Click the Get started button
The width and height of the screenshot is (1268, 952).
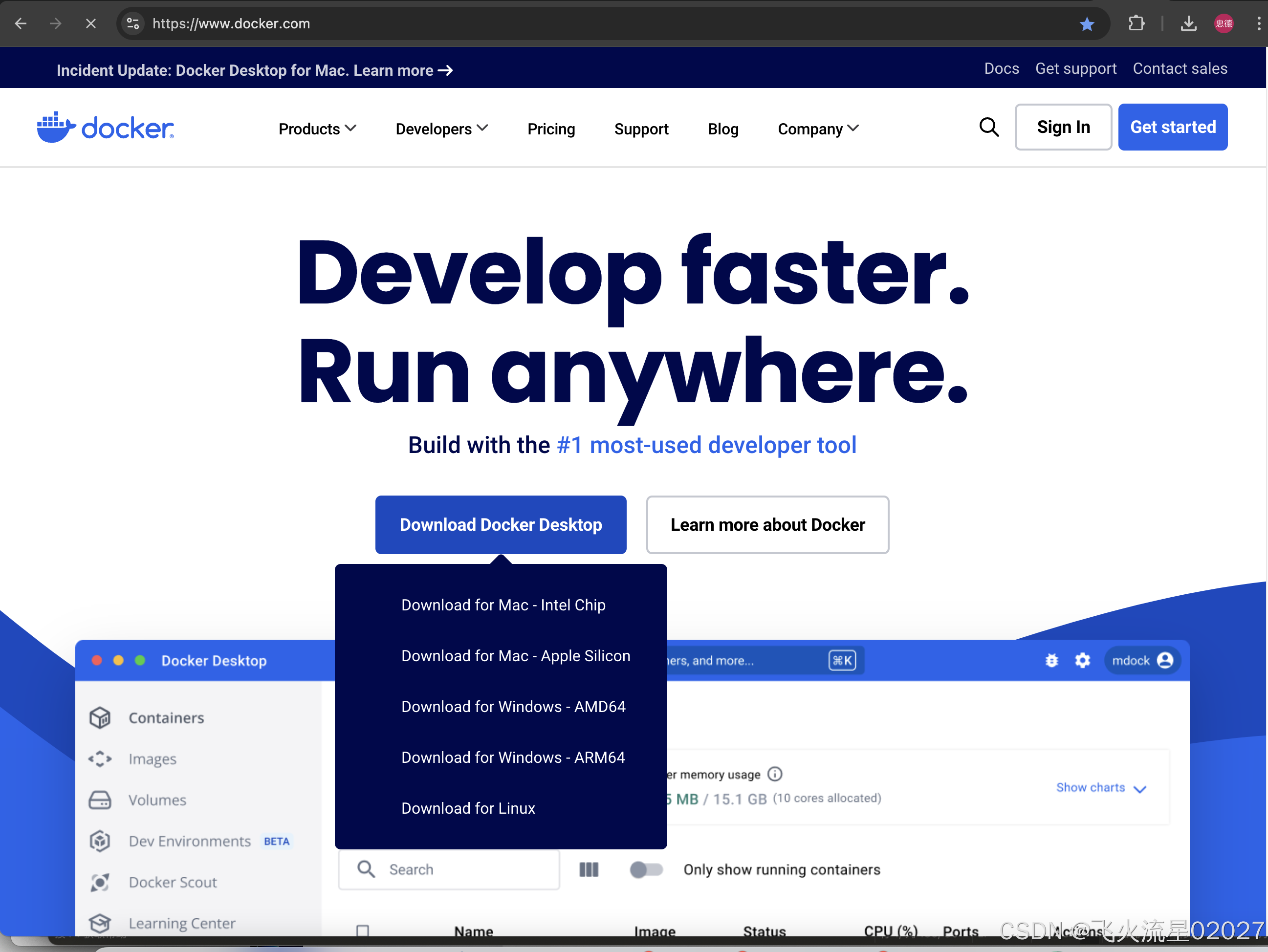click(x=1172, y=127)
